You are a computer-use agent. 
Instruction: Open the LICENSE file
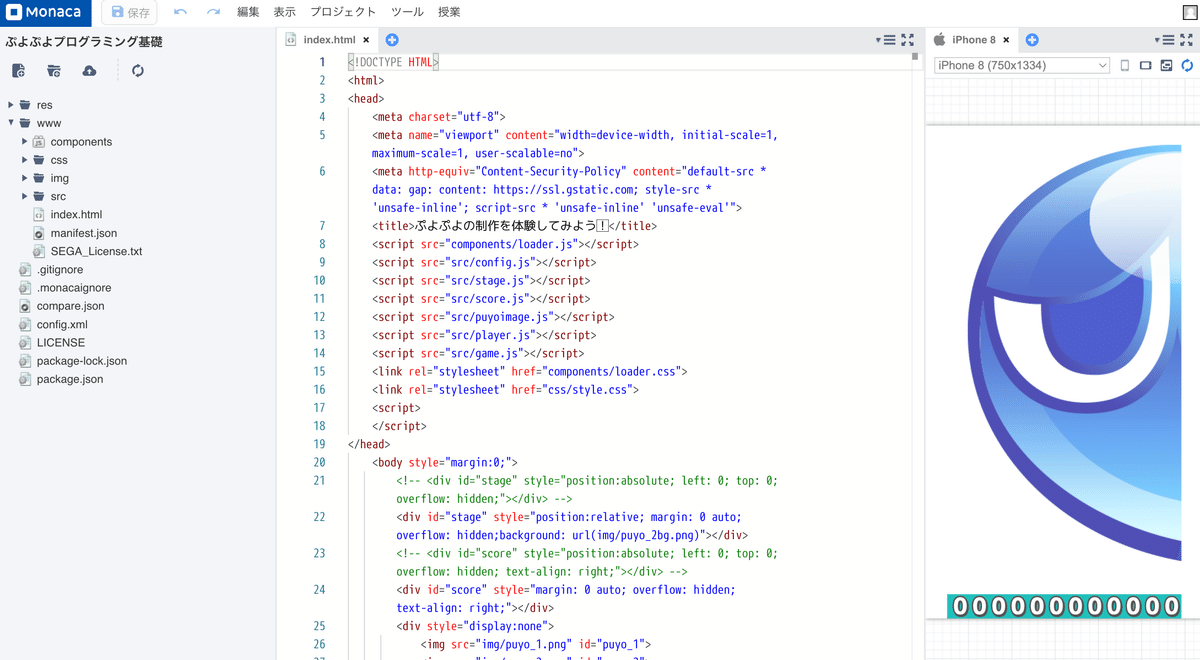[60, 342]
